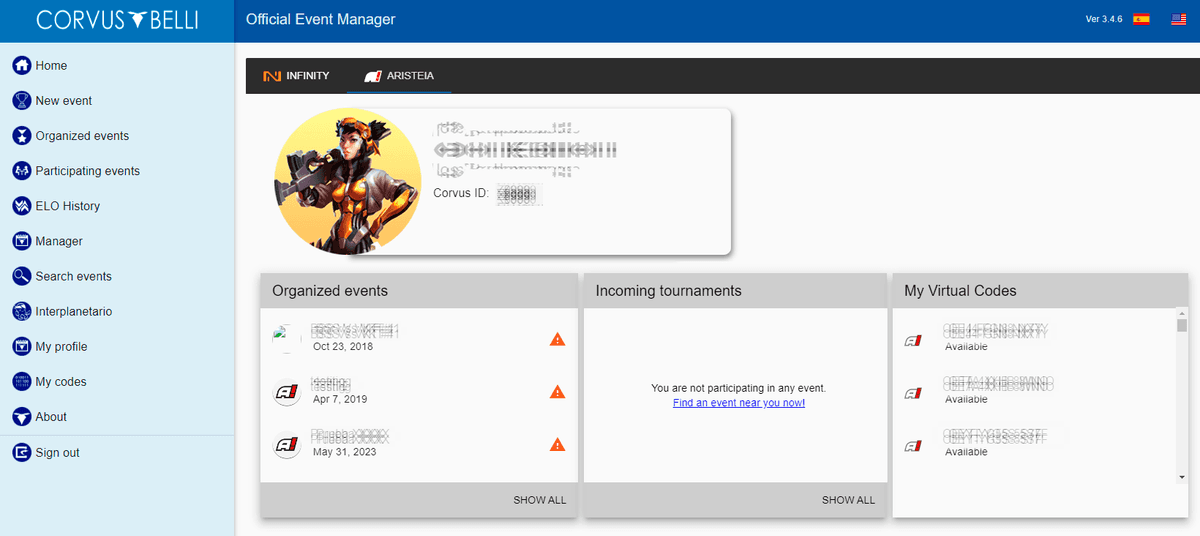Viewport: 1200px width, 536px height.
Task: Click the My Virtual Codes scrollbar thumb
Action: click(x=1182, y=326)
